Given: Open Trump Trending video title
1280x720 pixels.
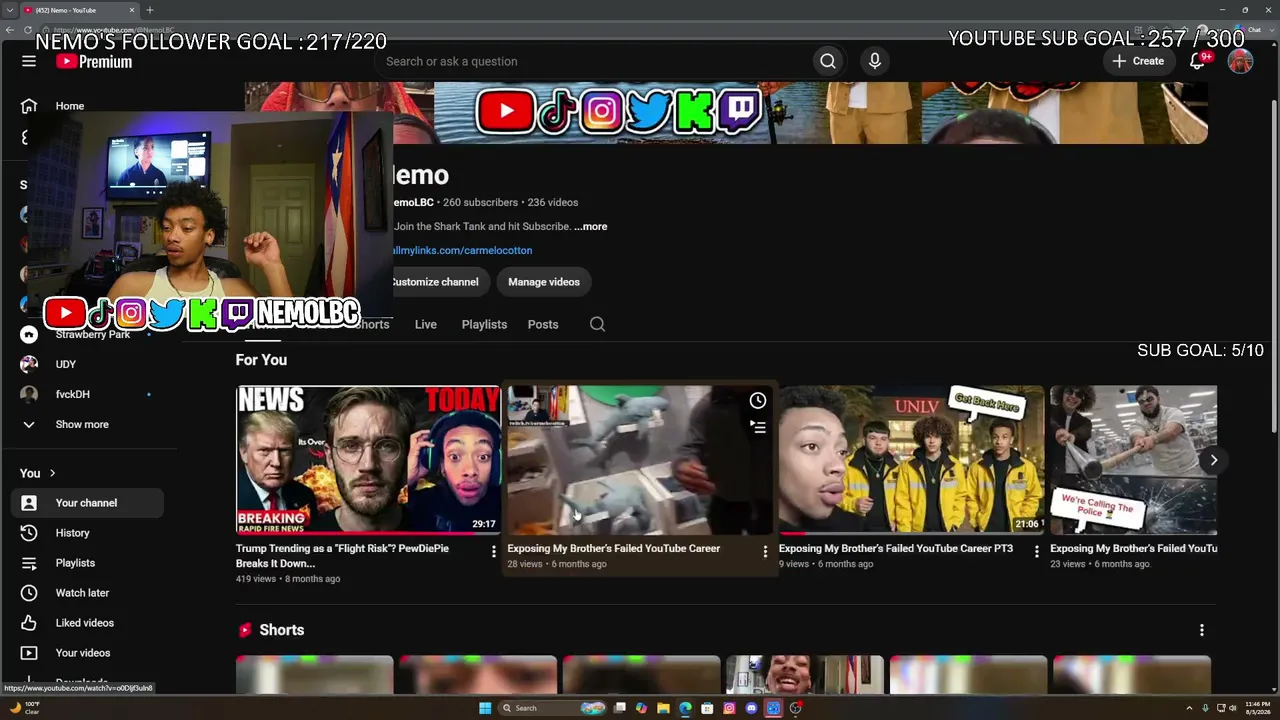Looking at the screenshot, I should click(x=342, y=555).
